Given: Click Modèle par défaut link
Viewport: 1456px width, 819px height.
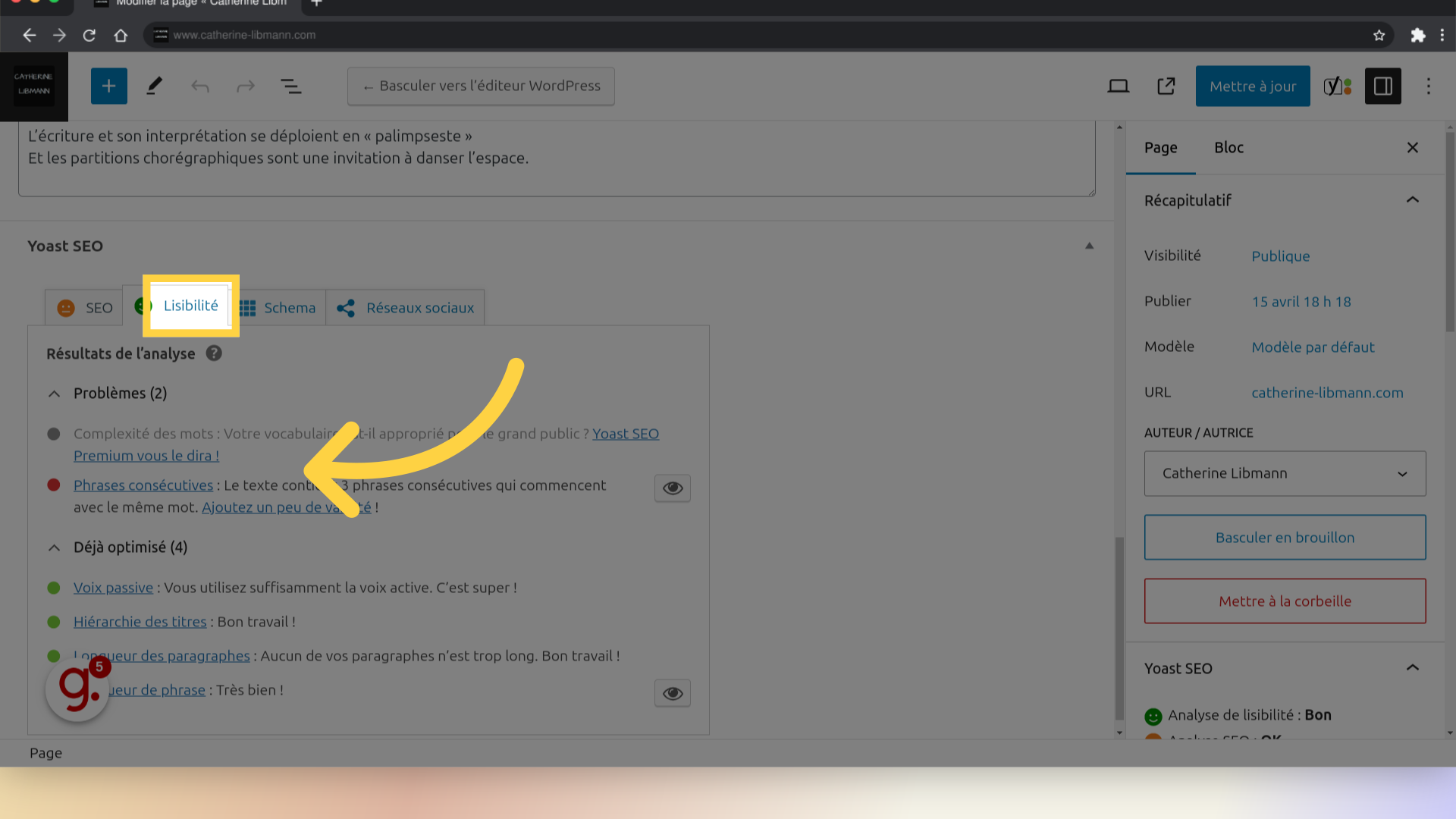Looking at the screenshot, I should 1313,347.
